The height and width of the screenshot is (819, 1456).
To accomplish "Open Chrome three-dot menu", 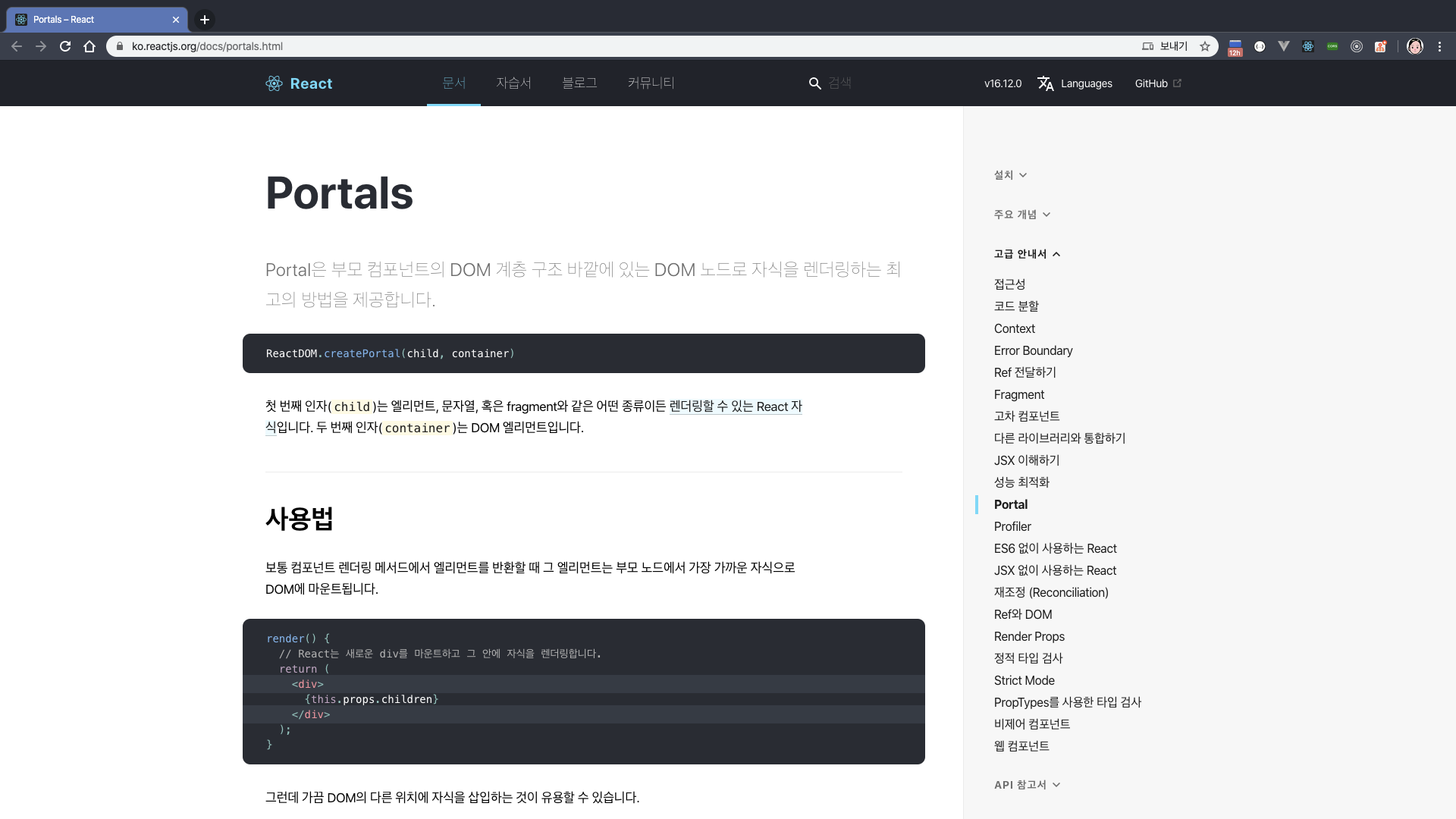I will (1439, 46).
